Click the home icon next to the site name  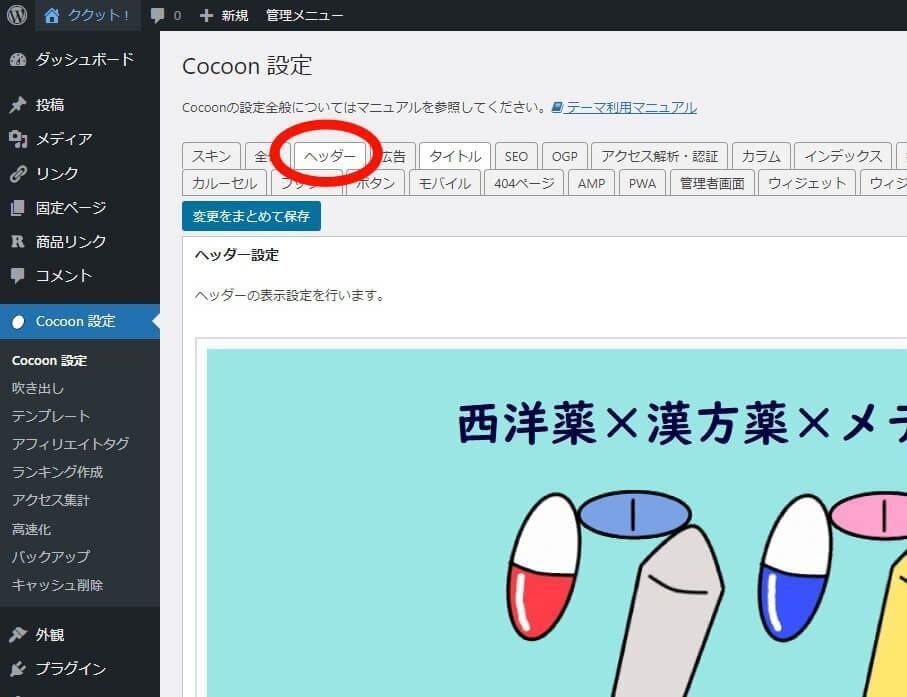click(51, 16)
